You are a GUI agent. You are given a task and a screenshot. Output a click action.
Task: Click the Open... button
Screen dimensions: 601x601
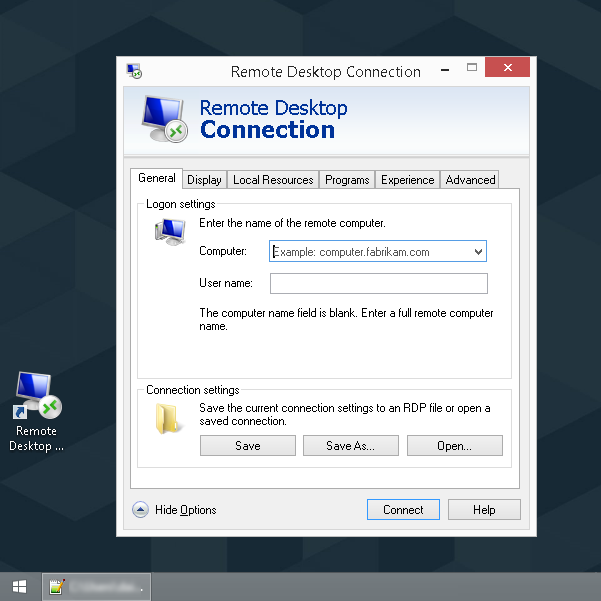(455, 445)
